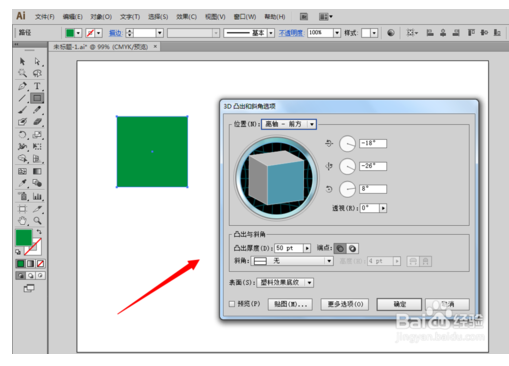This screenshot has width=509, height=366.
Task: Open the graphic style dropdown
Action: [x=374, y=33]
